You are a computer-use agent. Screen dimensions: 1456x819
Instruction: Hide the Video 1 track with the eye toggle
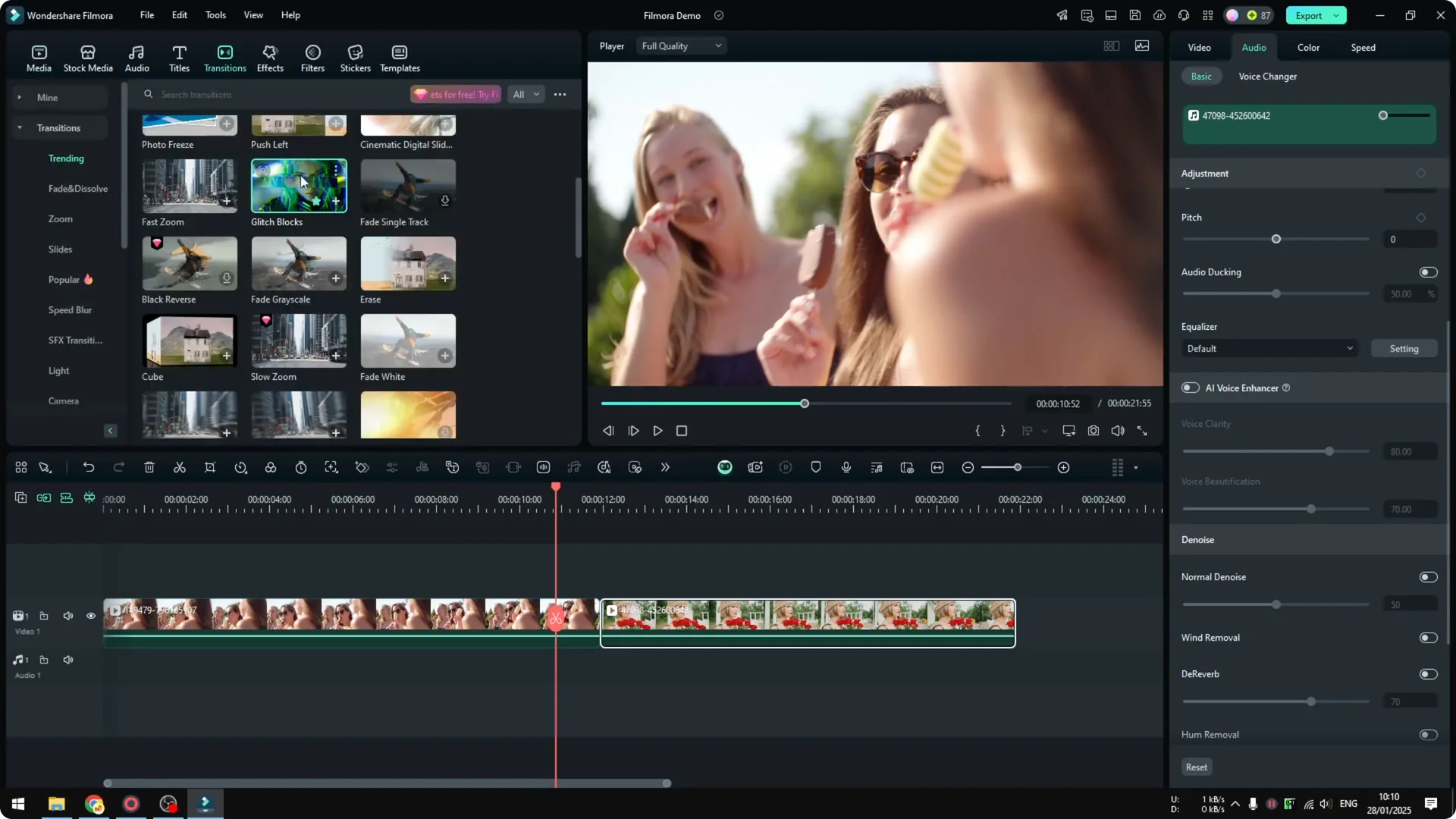pyautogui.click(x=90, y=616)
